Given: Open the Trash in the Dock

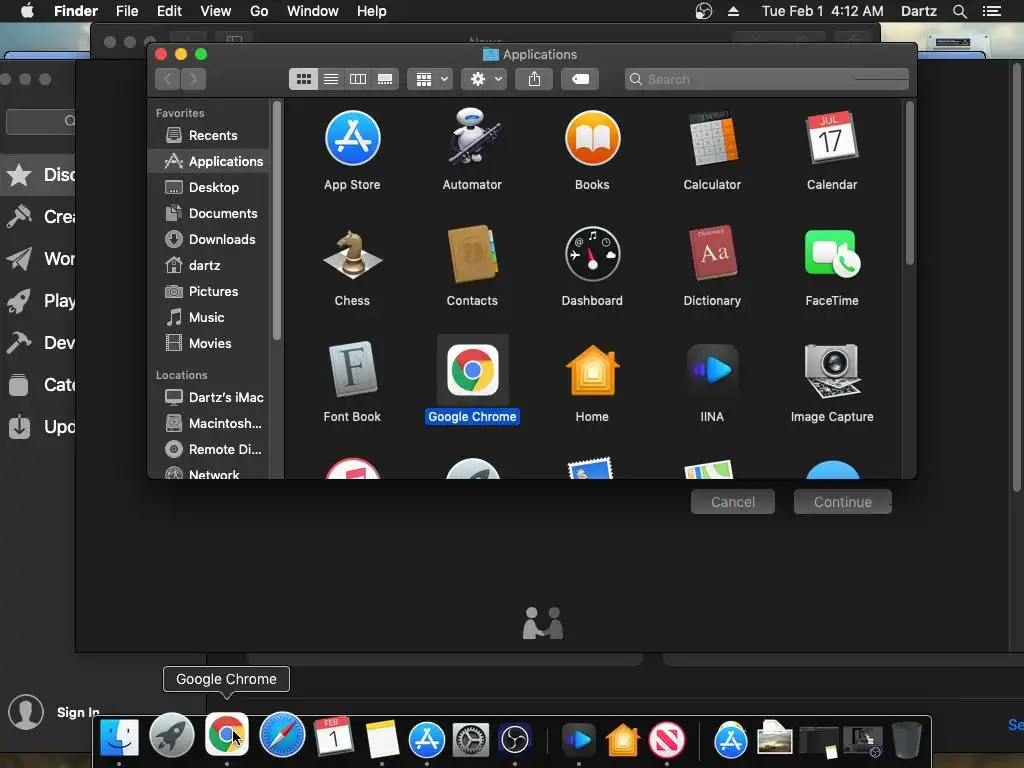Looking at the screenshot, I should pyautogui.click(x=906, y=739).
